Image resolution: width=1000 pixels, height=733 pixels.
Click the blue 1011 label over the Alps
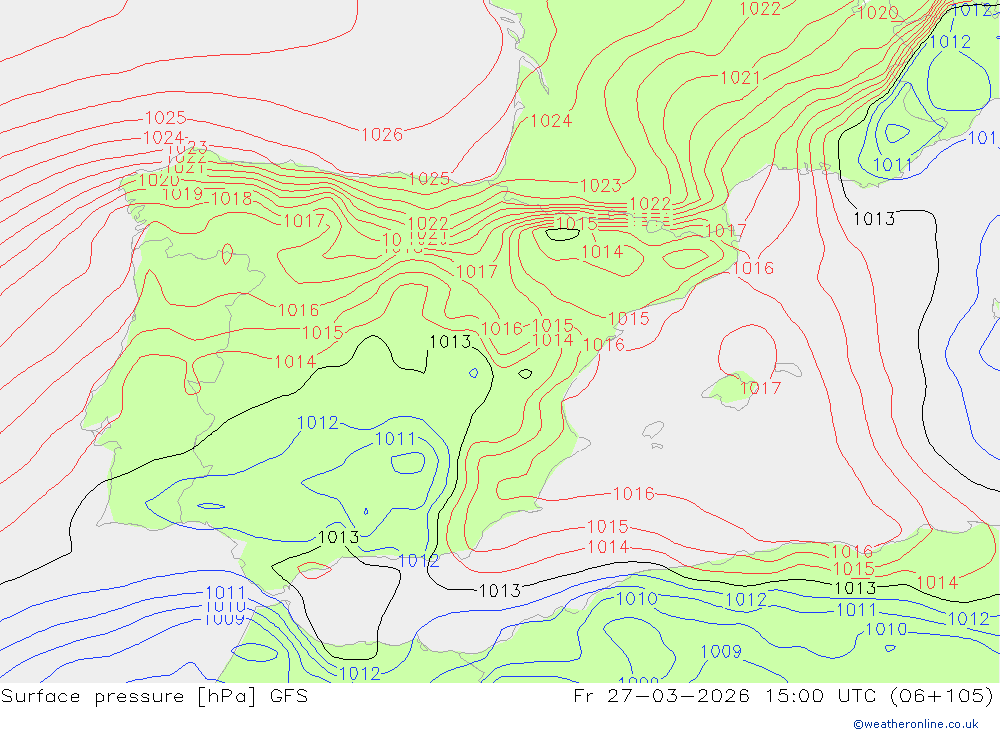click(x=893, y=165)
